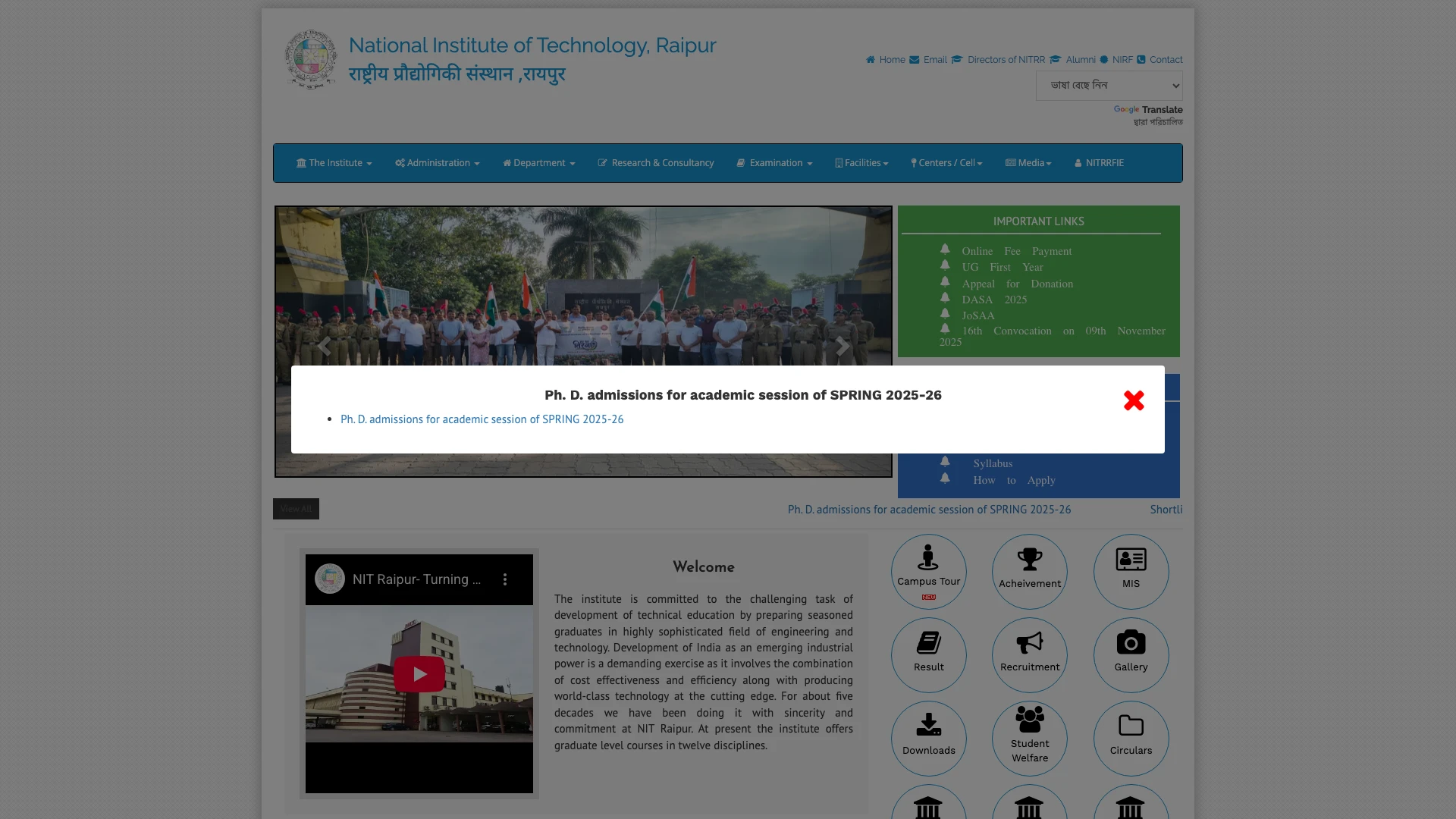This screenshot has height=819, width=1456.
Task: Open the Email link in header
Action: [927, 60]
